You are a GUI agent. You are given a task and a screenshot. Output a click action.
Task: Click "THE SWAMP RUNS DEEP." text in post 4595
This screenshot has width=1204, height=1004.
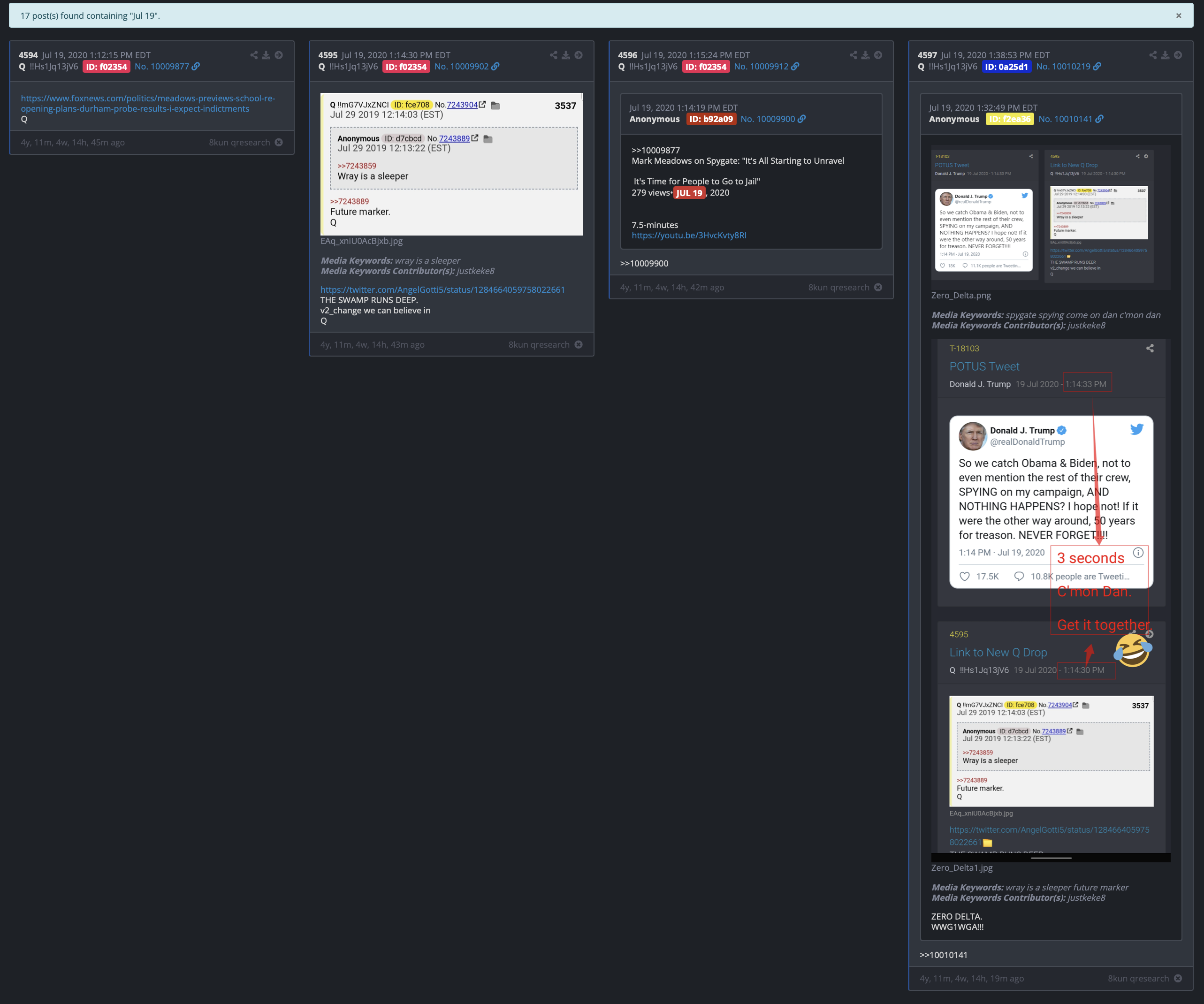[x=369, y=300]
